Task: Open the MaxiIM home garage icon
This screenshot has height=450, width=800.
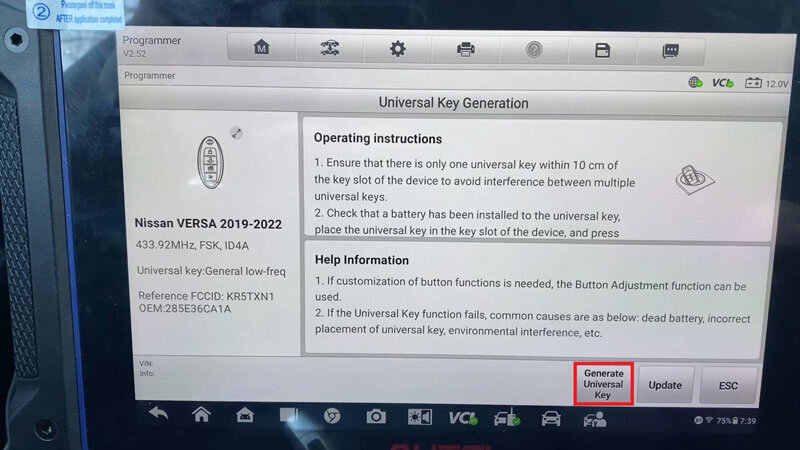Action: (x=245, y=415)
